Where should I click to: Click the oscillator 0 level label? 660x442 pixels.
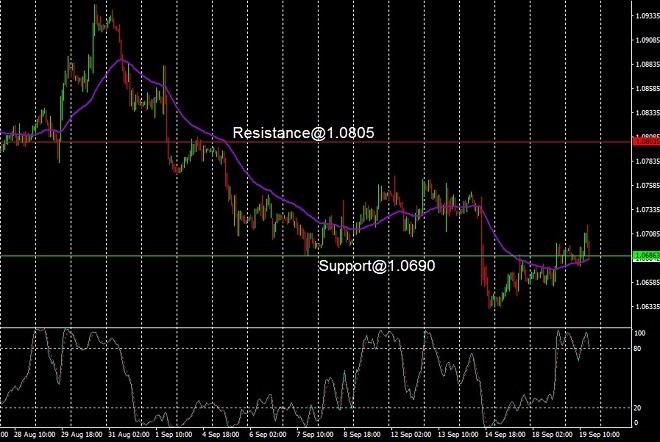636,423
